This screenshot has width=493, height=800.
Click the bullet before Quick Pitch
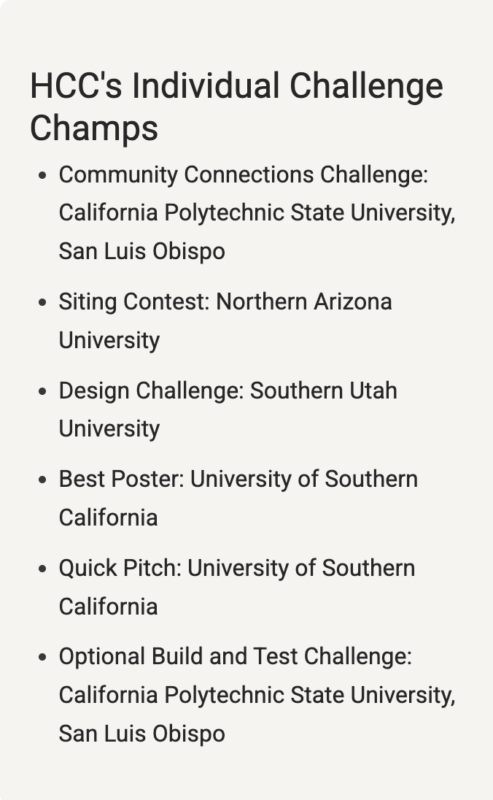(x=42, y=569)
